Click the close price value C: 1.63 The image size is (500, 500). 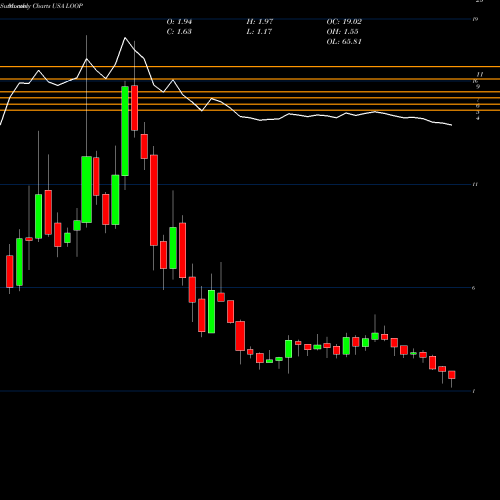pyautogui.click(x=179, y=32)
